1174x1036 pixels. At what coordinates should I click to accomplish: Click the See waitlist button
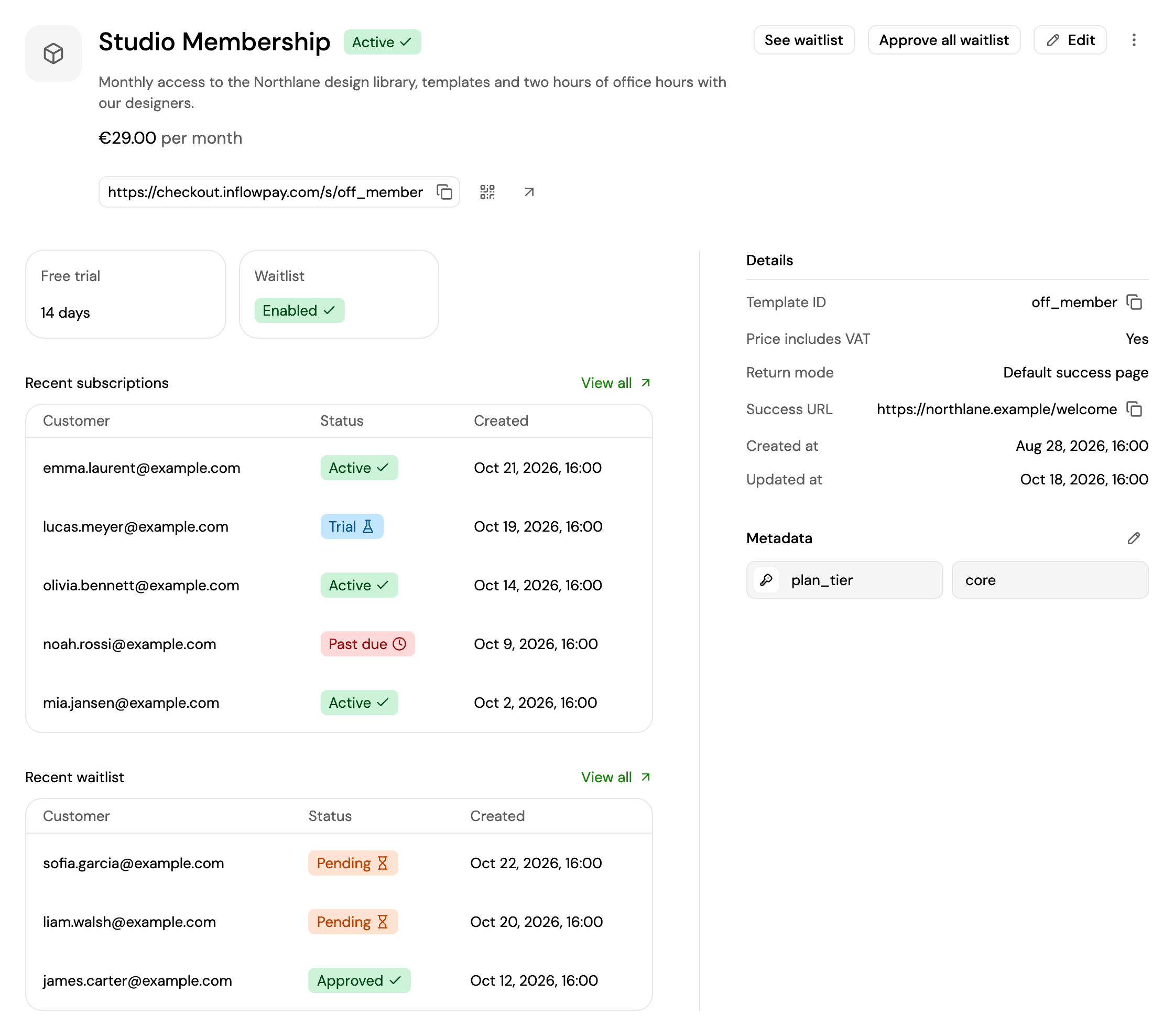click(803, 40)
